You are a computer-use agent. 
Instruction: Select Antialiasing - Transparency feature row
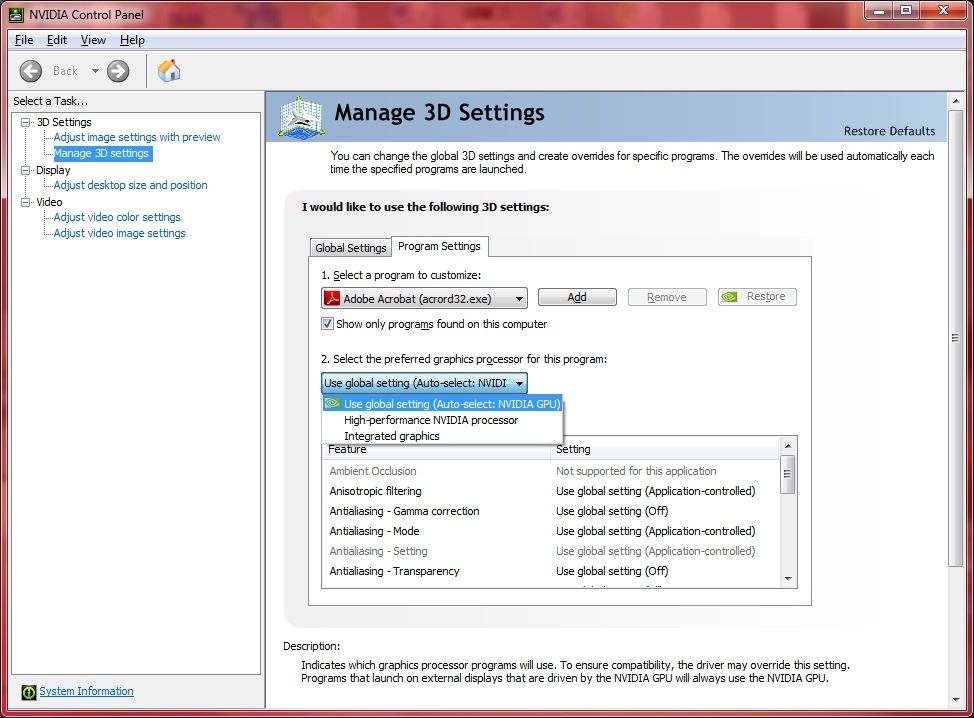(551, 571)
